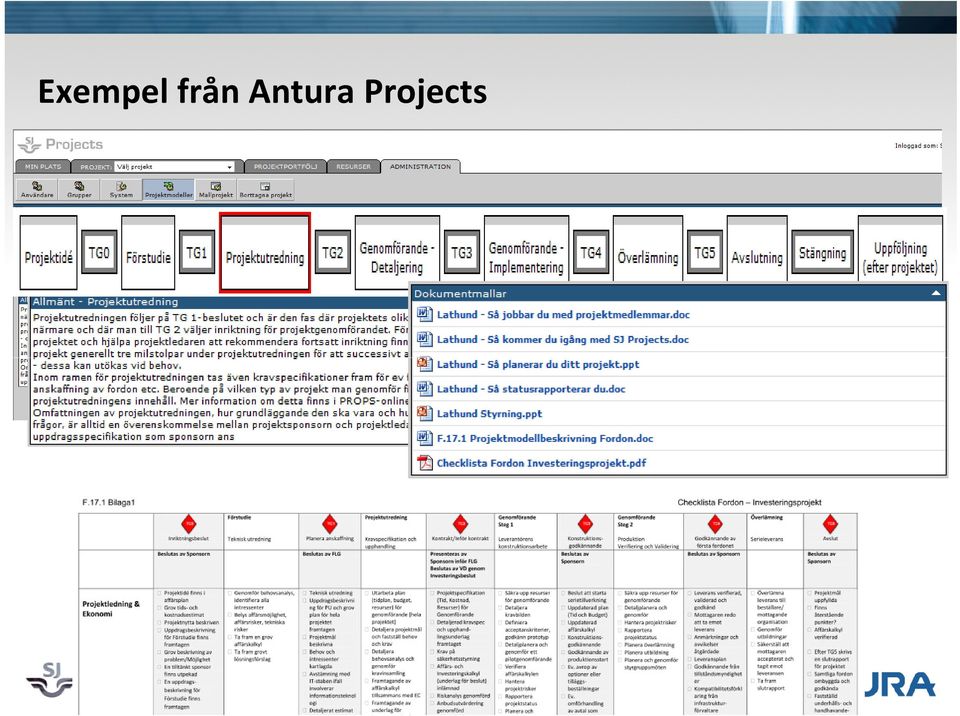Click PowerPoint icon beside Lathund Styrning.ppt
The height and width of the screenshot is (716, 960).
424,413
